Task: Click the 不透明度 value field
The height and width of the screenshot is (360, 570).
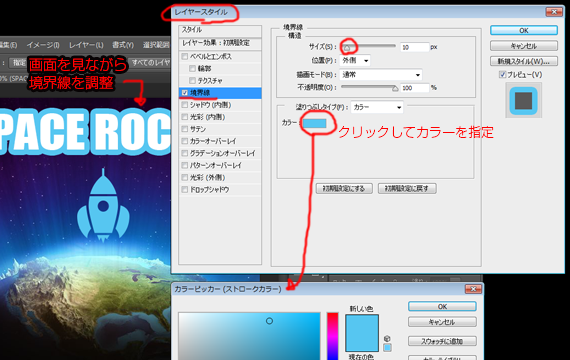Action: (415, 88)
